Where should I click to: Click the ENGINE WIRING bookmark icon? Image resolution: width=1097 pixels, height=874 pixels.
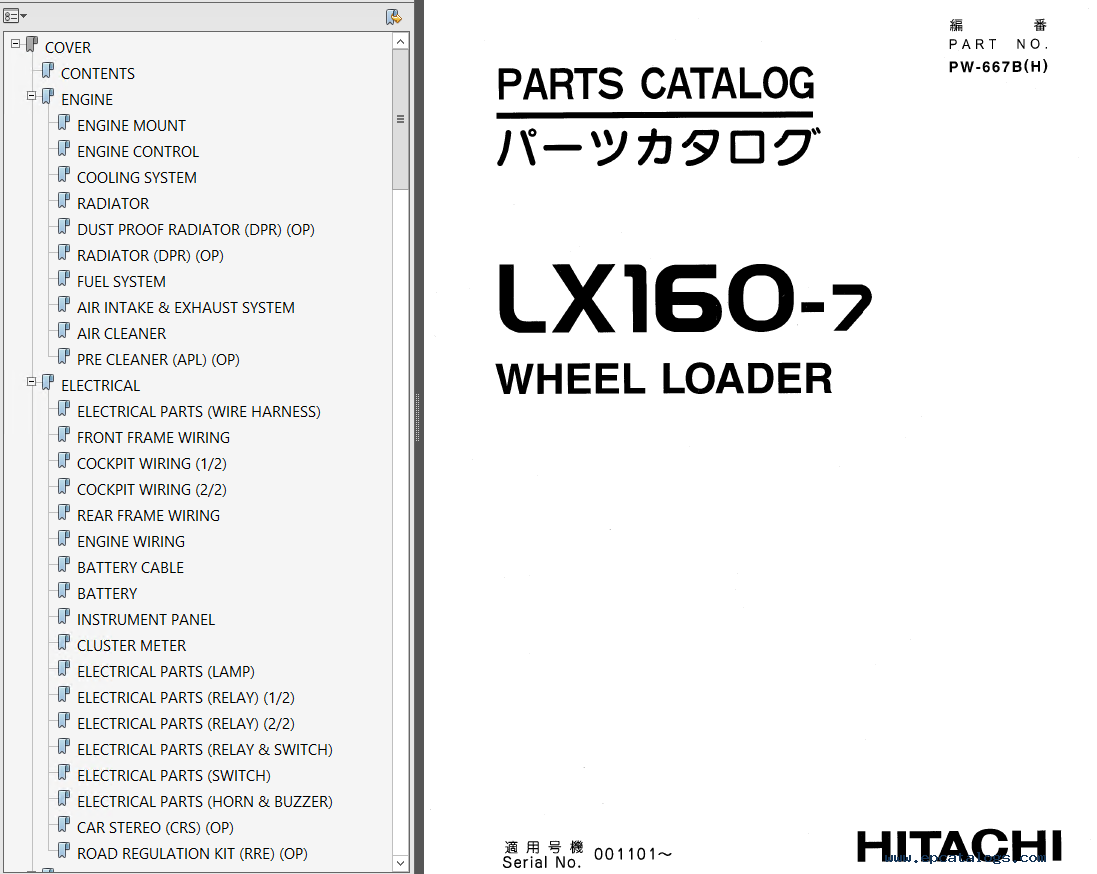(64, 539)
